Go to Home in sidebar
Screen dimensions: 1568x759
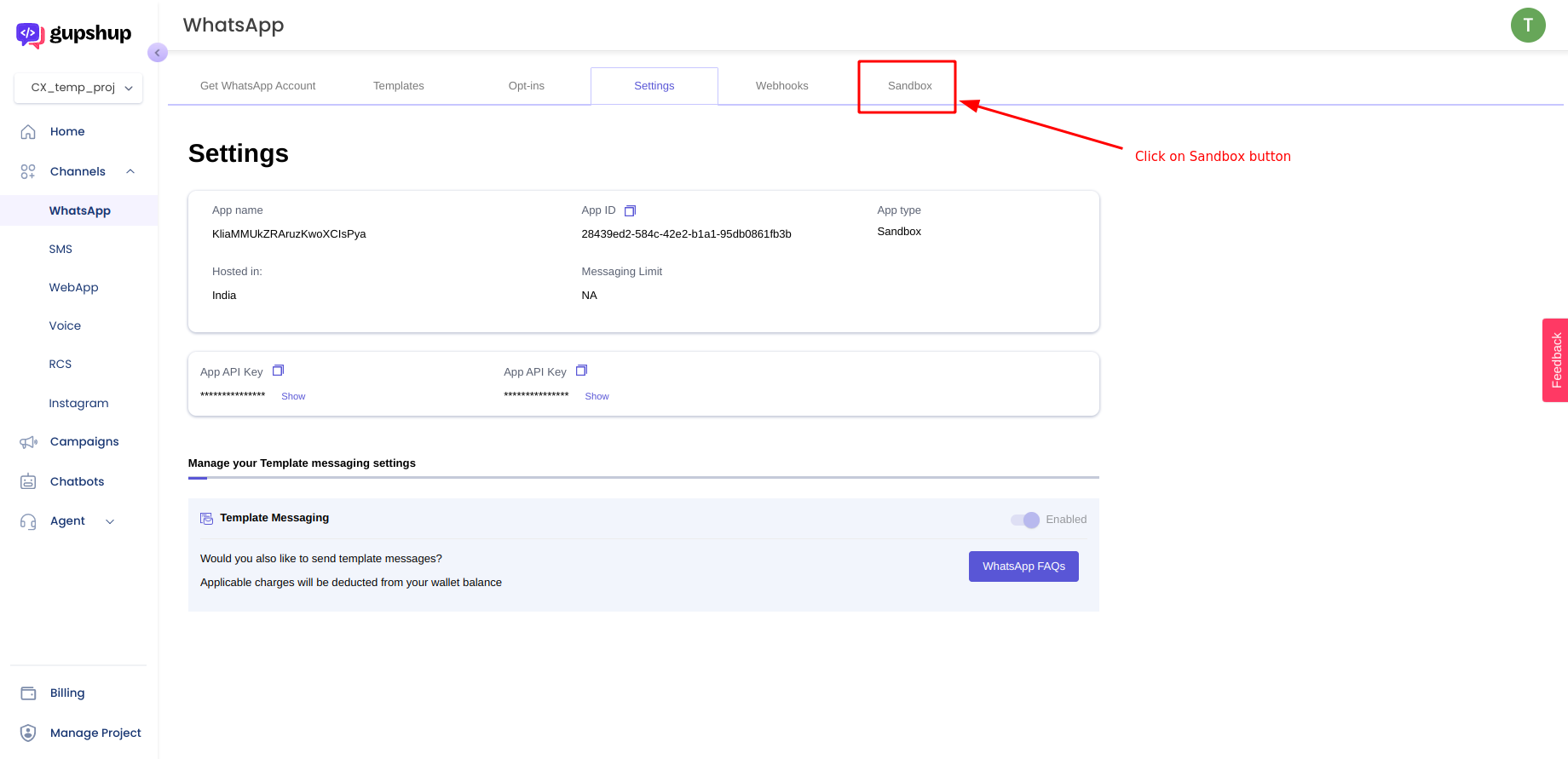(67, 131)
